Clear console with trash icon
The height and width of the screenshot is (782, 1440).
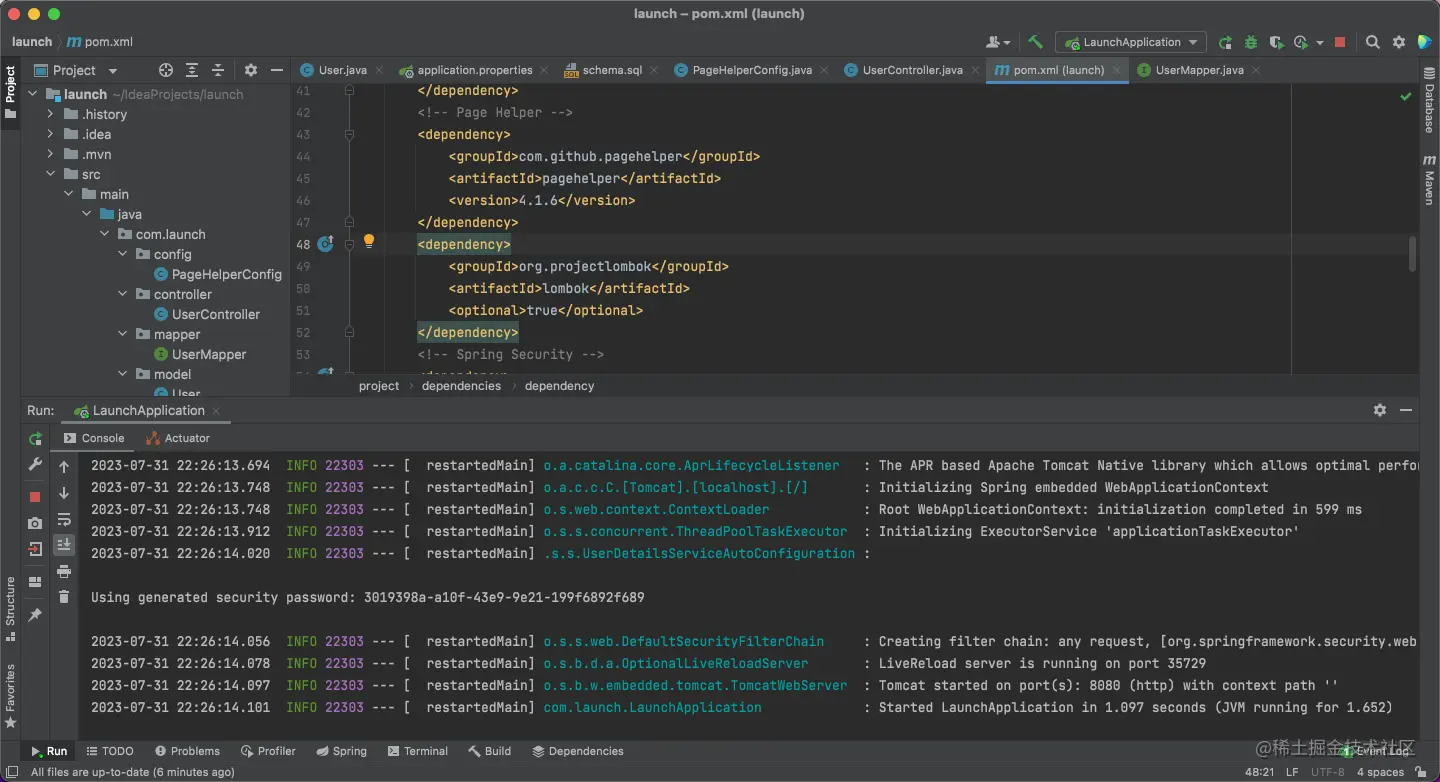64,596
